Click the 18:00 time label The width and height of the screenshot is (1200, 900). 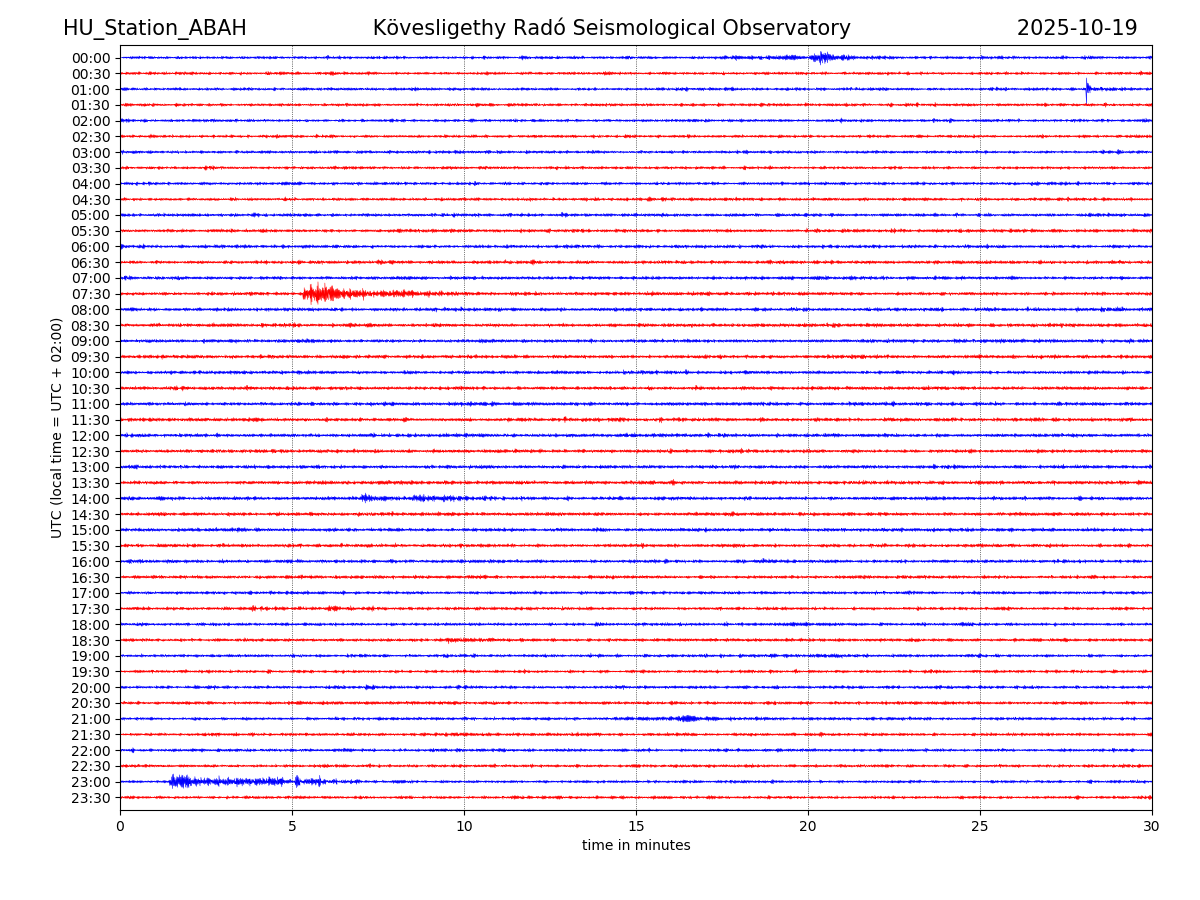pyautogui.click(x=90, y=625)
